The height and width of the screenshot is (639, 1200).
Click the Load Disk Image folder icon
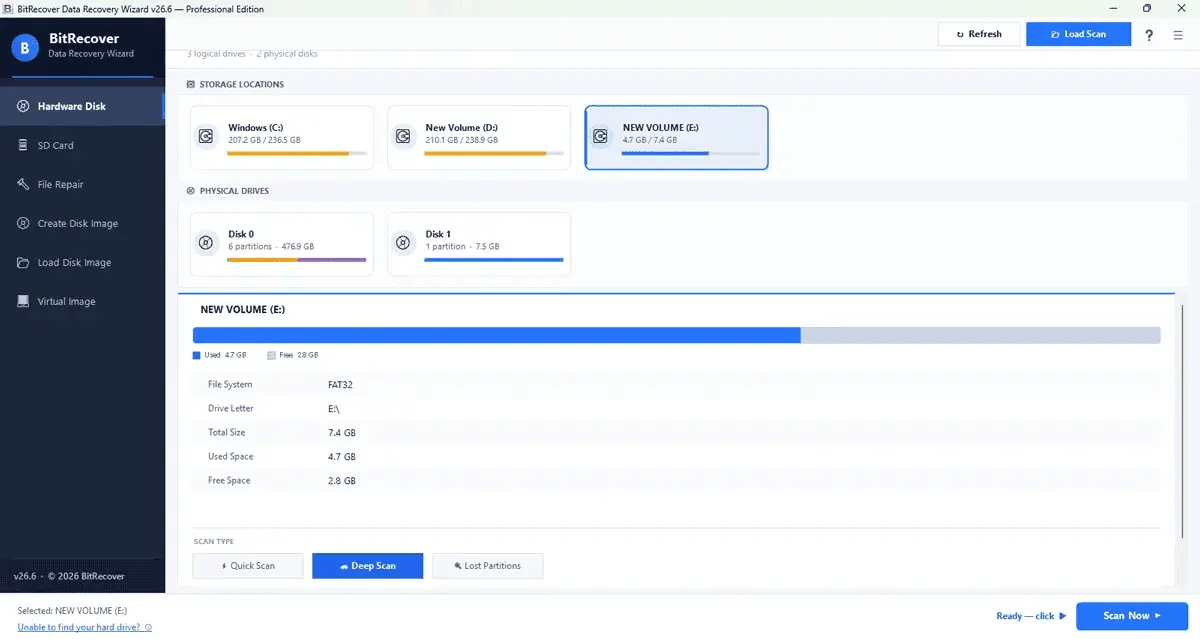23,262
